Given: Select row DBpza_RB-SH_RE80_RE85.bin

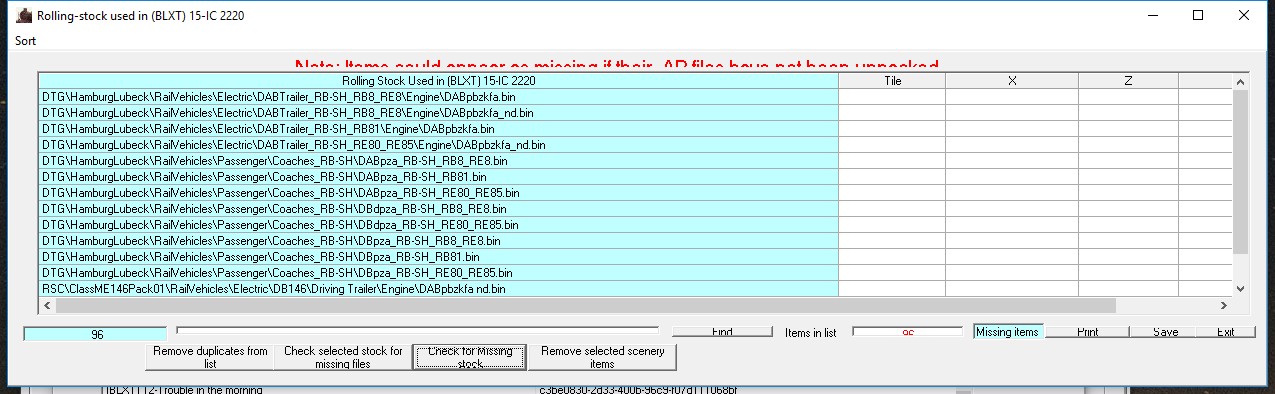Looking at the screenshot, I should click(x=439, y=273).
